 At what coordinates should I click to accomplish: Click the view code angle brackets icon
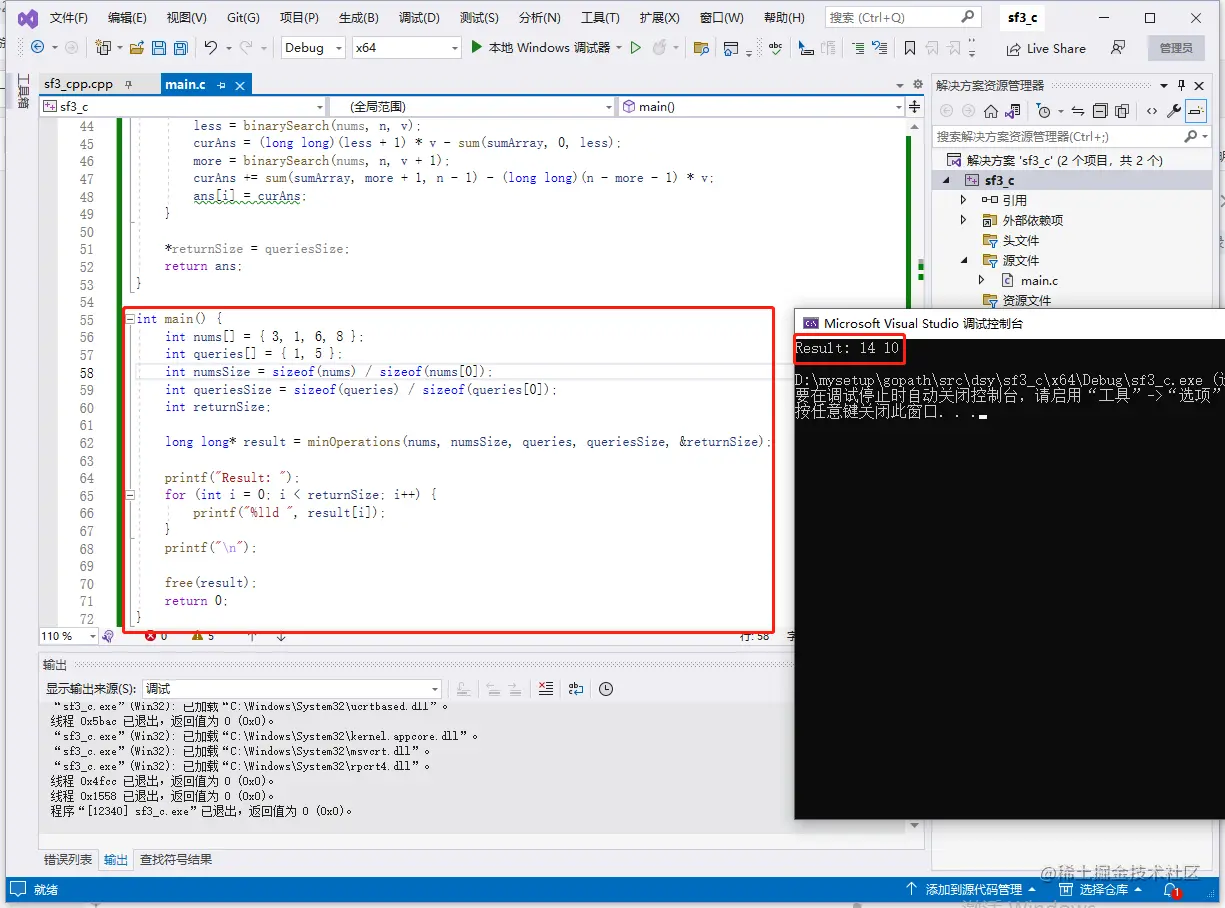click(x=1151, y=111)
